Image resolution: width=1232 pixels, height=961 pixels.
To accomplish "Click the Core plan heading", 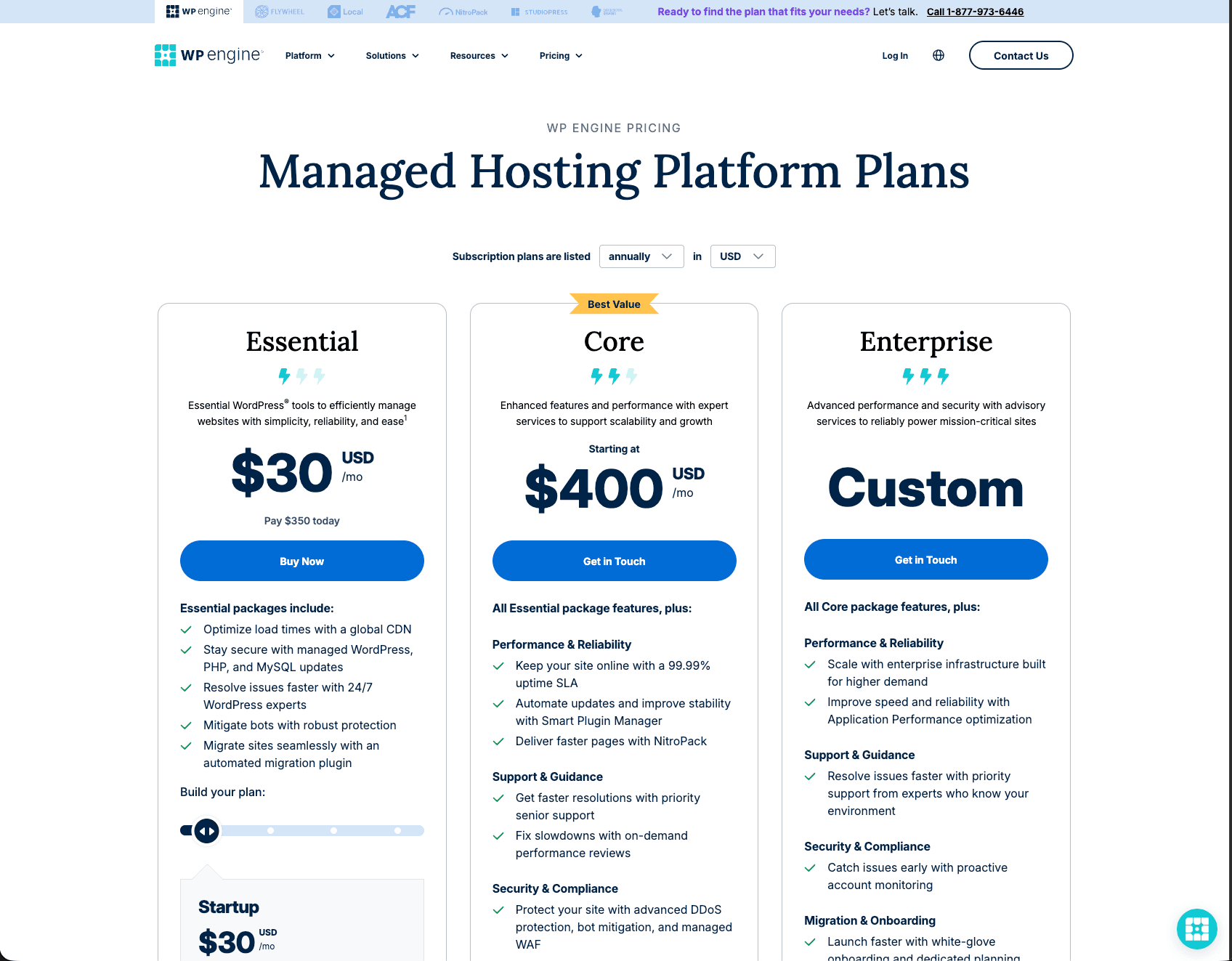I will (x=614, y=341).
